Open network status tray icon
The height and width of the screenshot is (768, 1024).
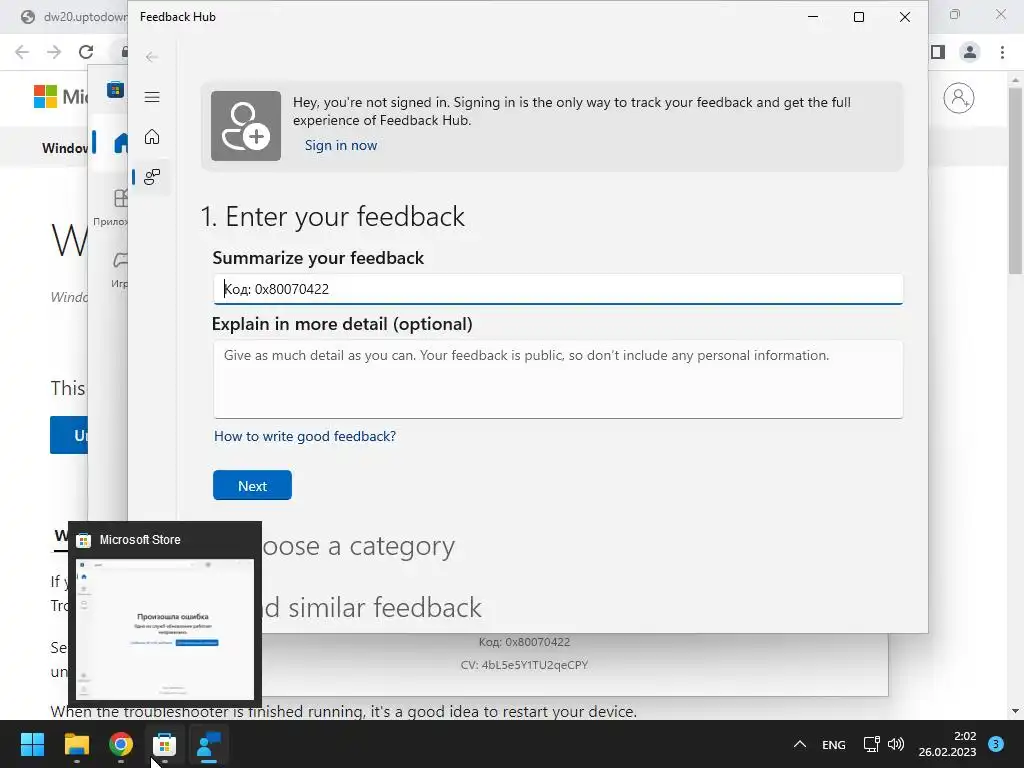point(871,744)
